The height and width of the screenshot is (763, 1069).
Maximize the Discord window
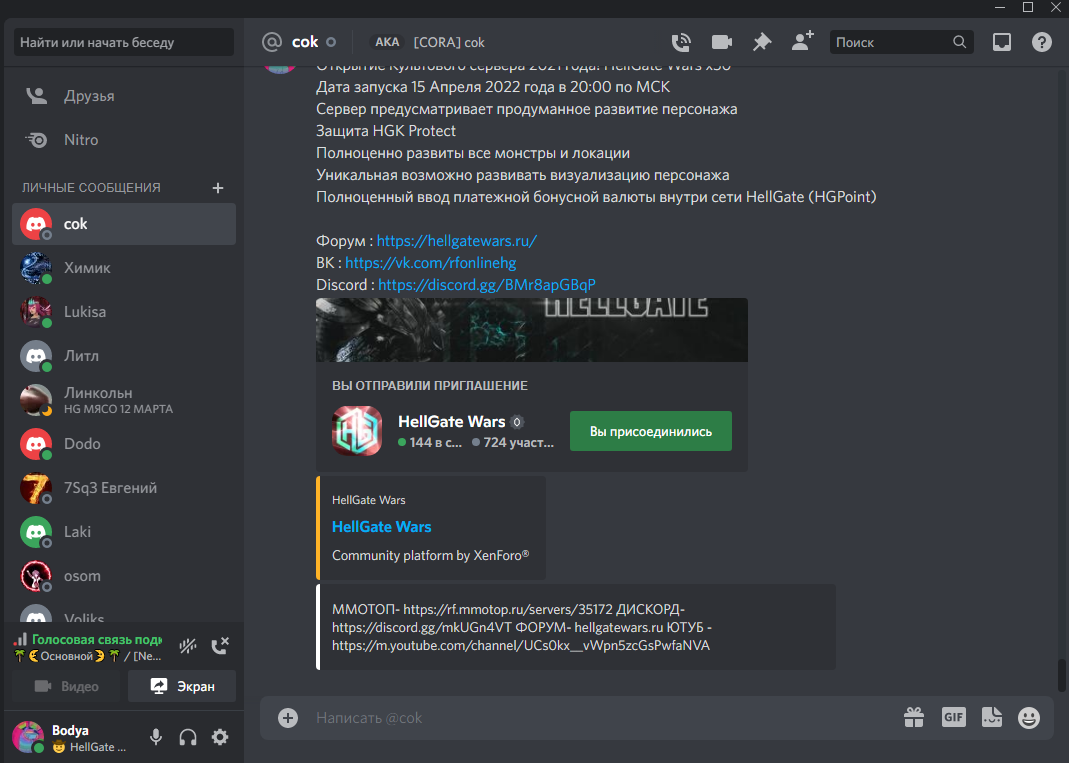1028,7
